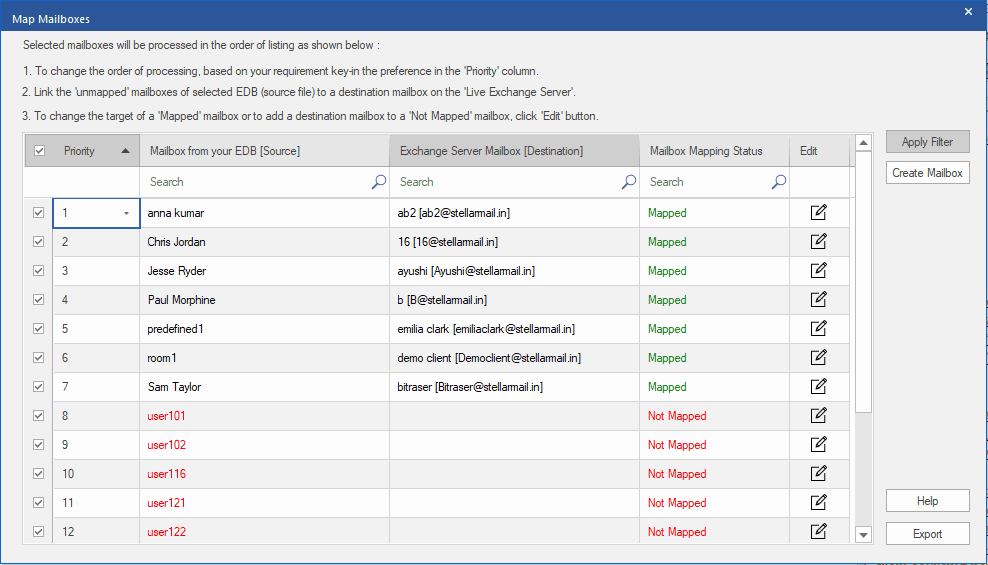This screenshot has height=565, width=988.
Task: Select the ab2 [ab2@stellarmail.in] destination cell
Action: pyautogui.click(x=514, y=213)
